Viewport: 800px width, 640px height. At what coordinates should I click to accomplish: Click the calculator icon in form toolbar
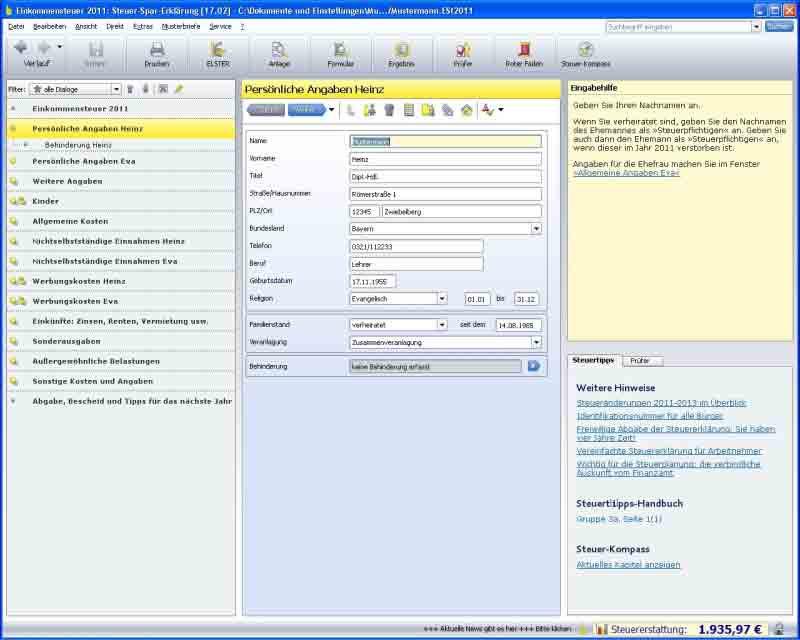(409, 110)
